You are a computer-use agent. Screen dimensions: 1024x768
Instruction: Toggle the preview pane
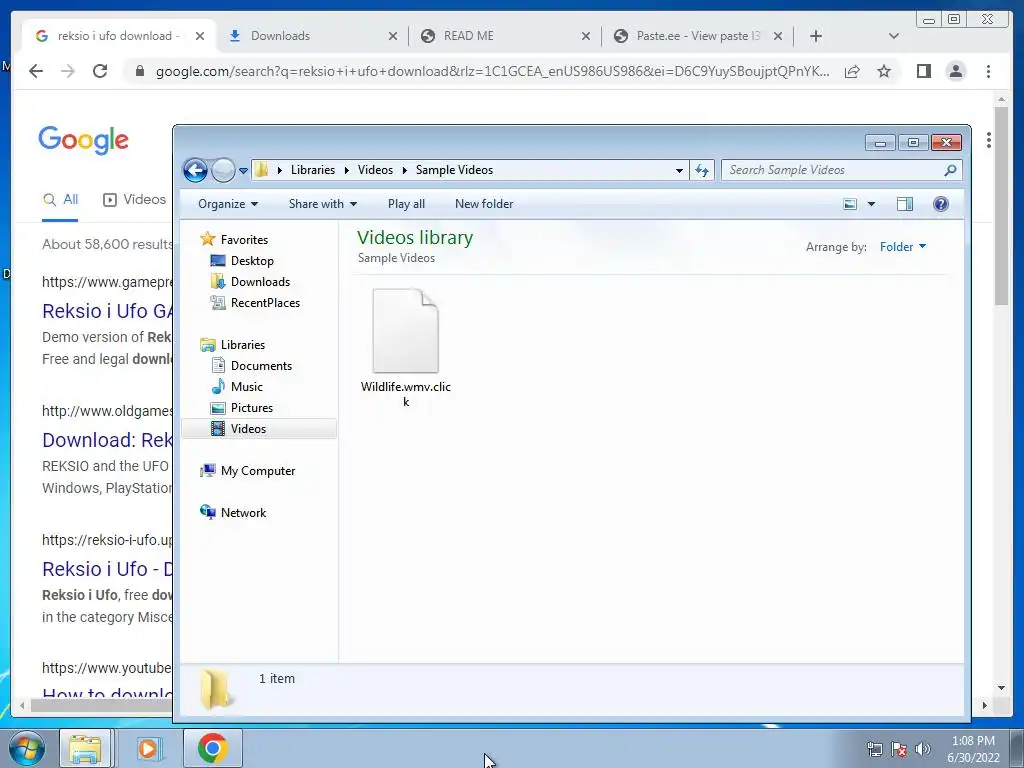[x=904, y=204]
